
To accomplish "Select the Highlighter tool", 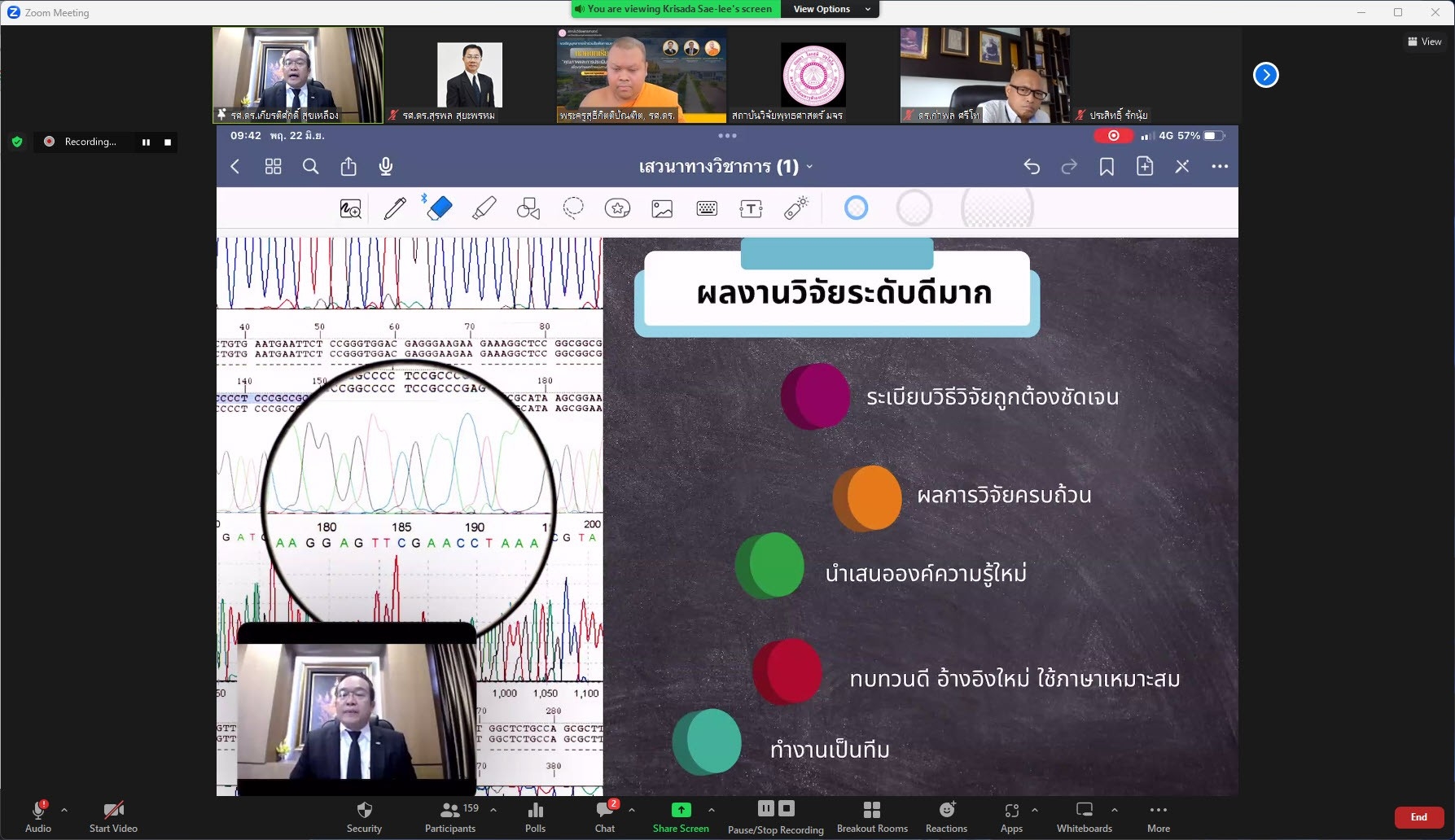I will click(x=484, y=208).
